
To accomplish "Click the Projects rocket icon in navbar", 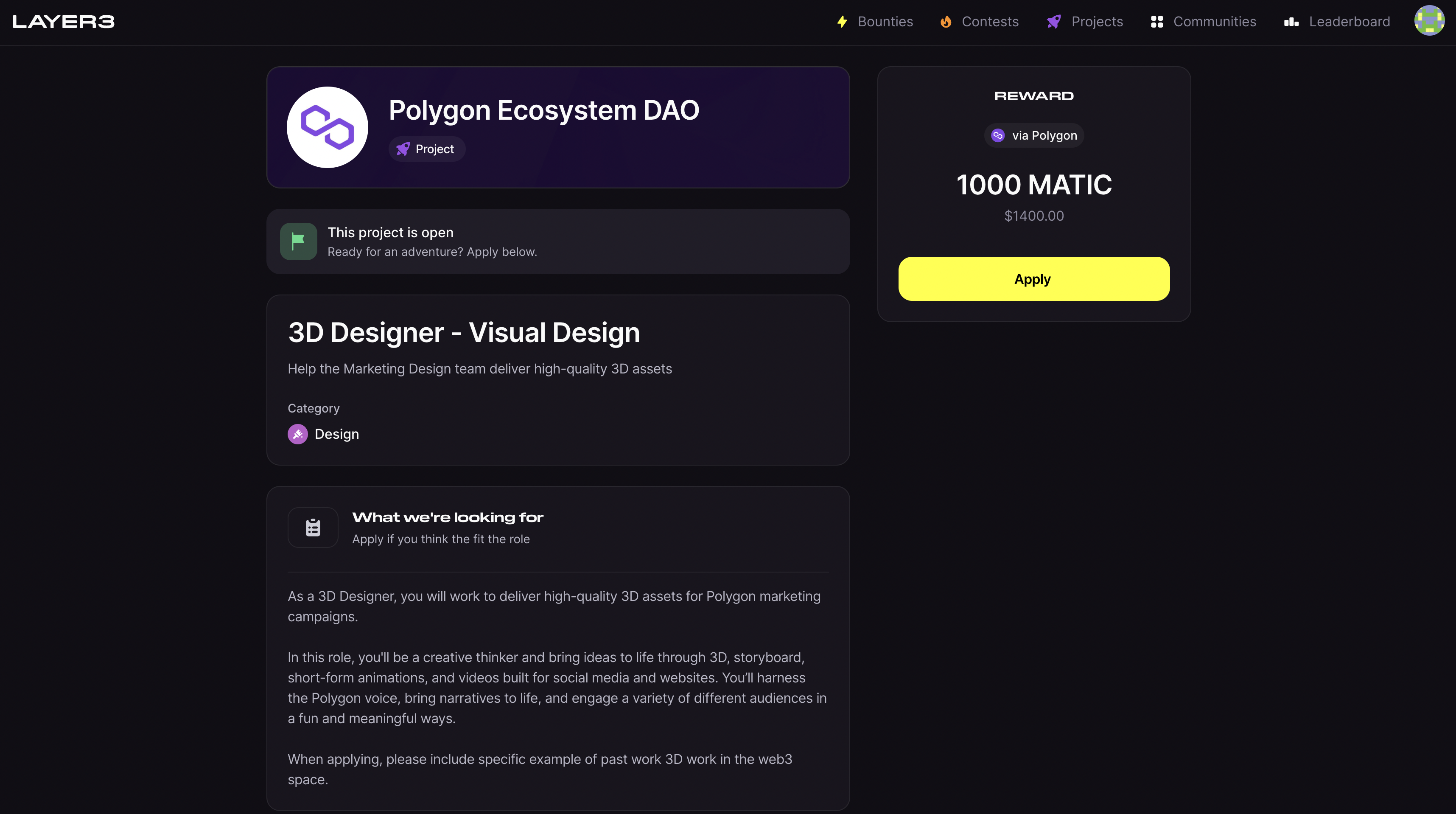I will pos(1053,22).
